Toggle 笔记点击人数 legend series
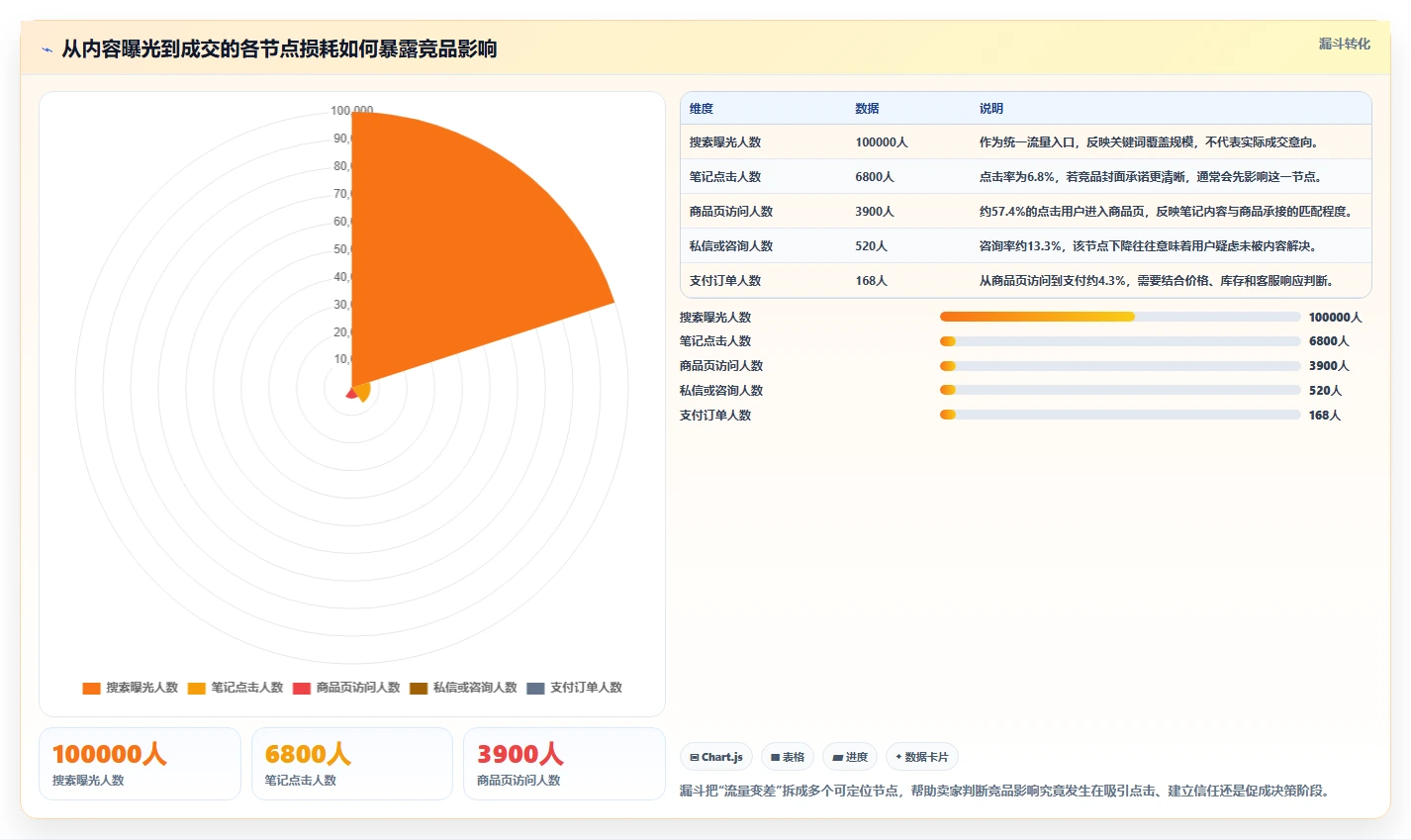Image resolution: width=1411 pixels, height=840 pixels. point(235,688)
